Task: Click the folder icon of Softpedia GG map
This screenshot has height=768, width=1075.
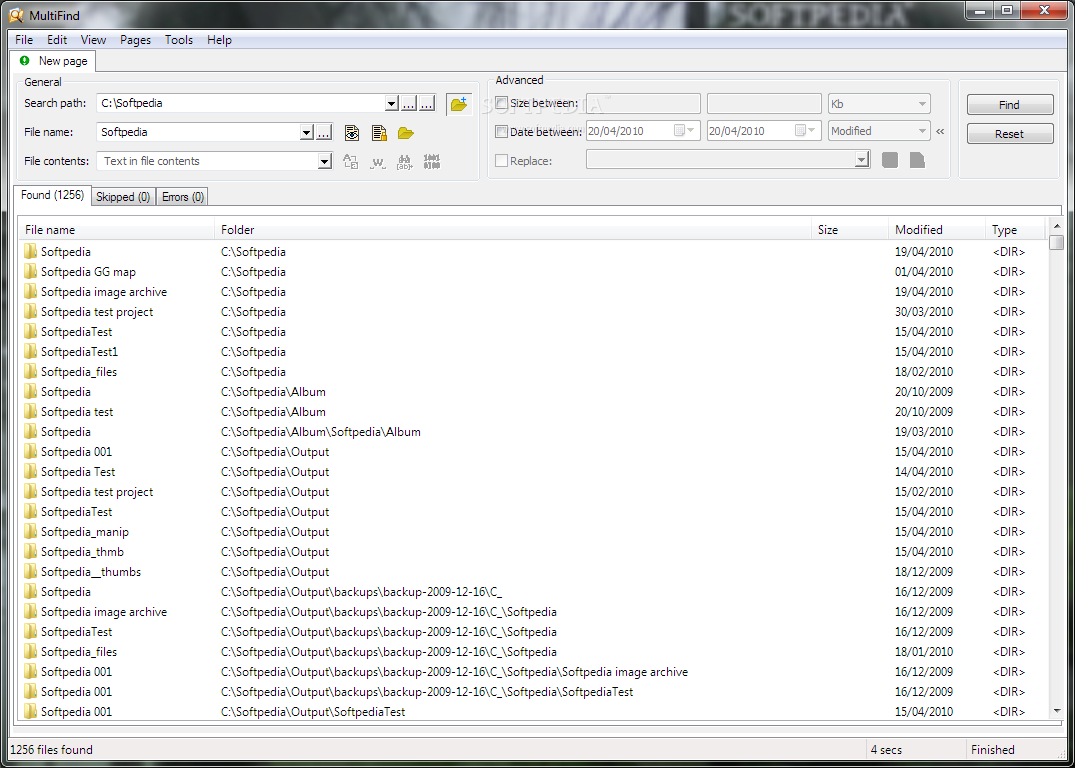Action: pos(30,272)
